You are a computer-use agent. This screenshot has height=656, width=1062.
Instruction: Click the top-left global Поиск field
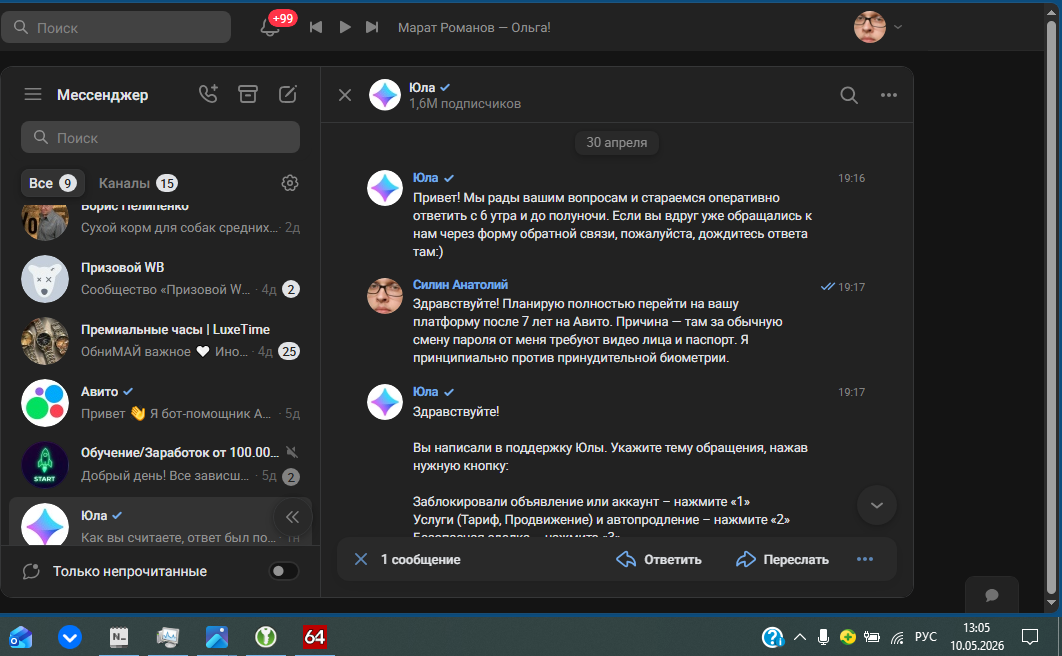pos(116,28)
